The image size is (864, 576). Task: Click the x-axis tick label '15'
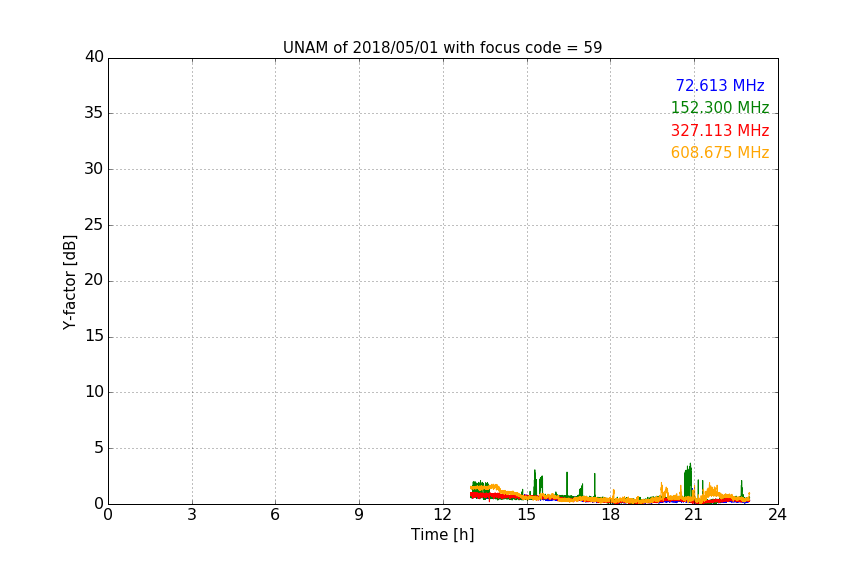[527, 515]
